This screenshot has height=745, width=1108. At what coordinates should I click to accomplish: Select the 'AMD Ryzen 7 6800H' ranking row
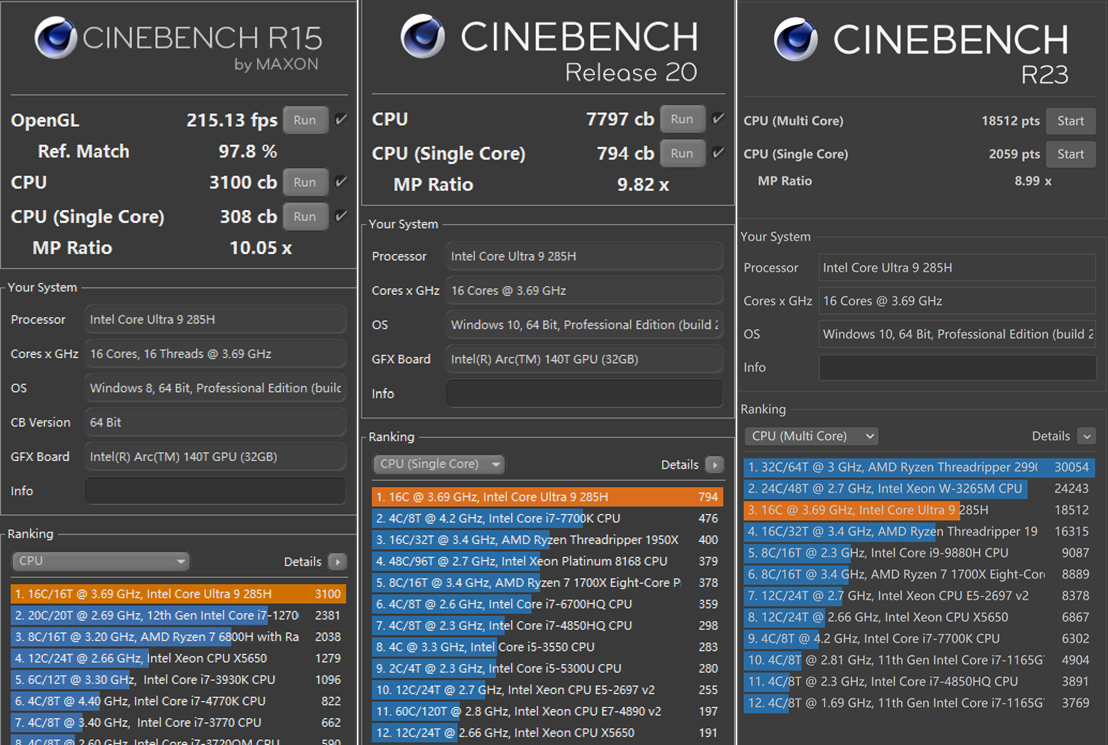[178, 637]
